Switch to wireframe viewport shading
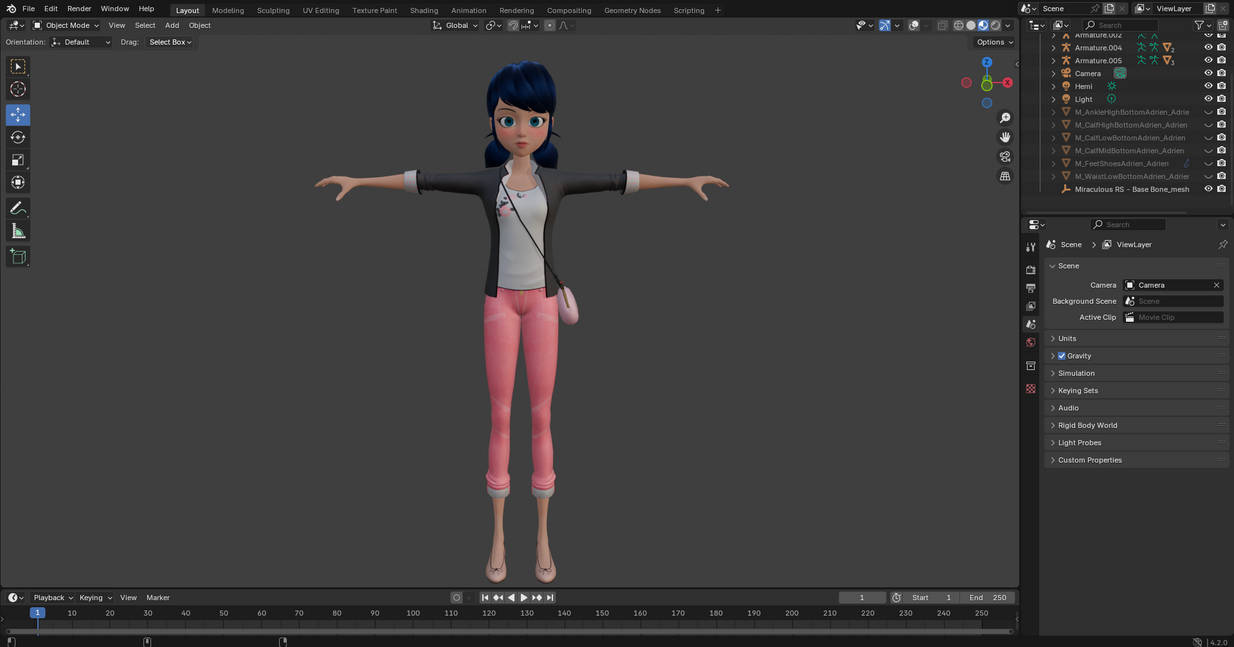1234x647 pixels. pos(958,25)
